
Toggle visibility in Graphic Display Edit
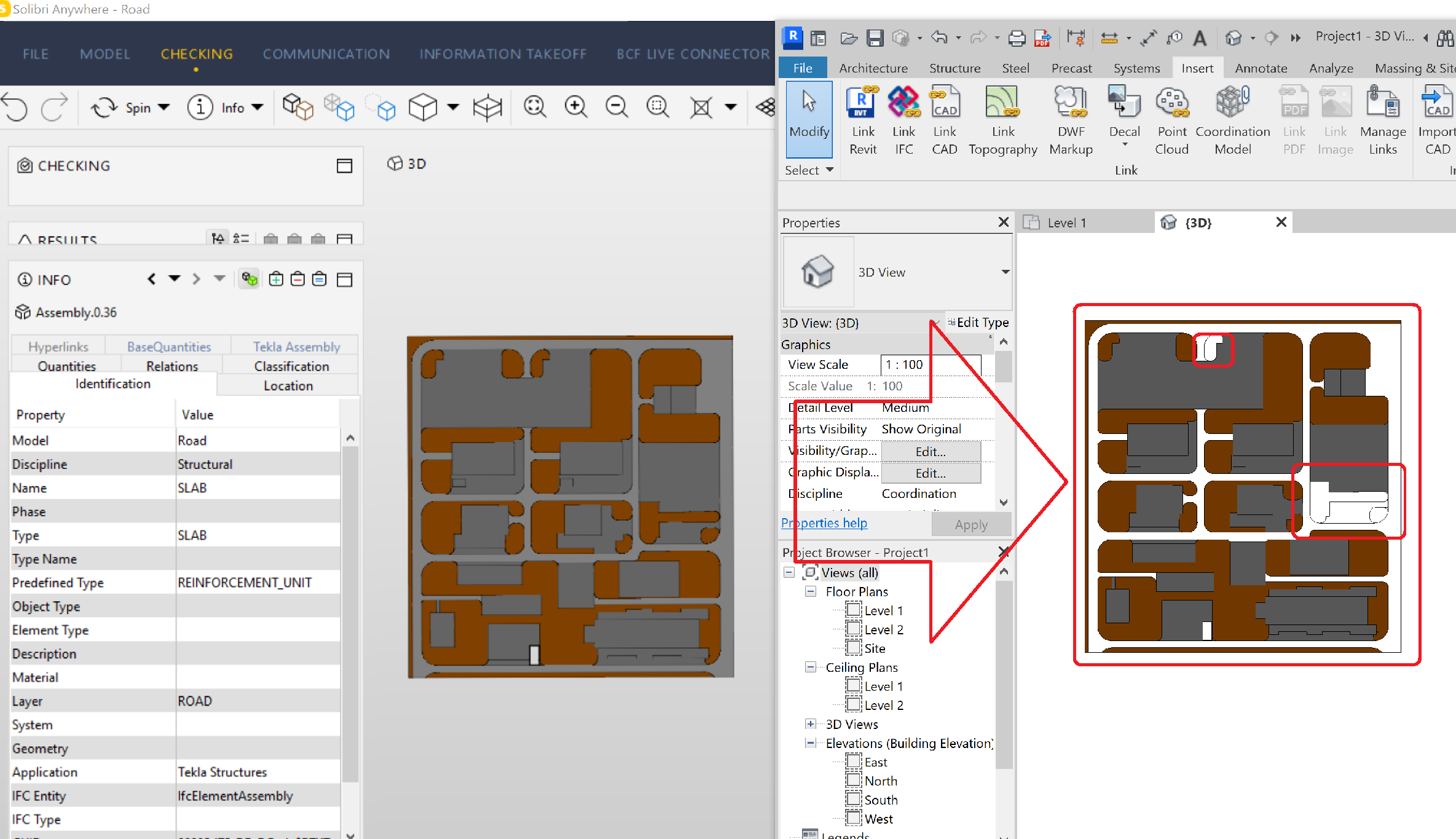click(928, 472)
